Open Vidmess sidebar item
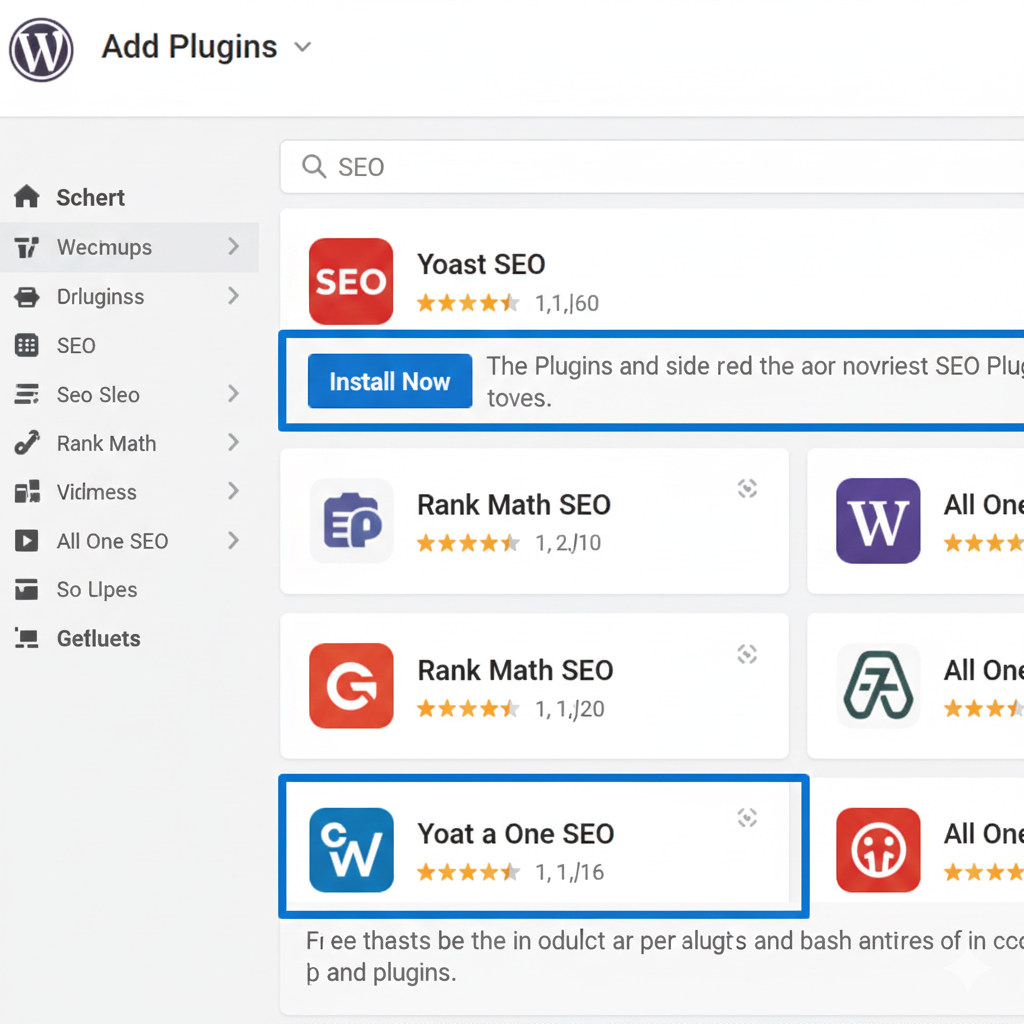The width and height of the screenshot is (1024, 1024). point(97,492)
